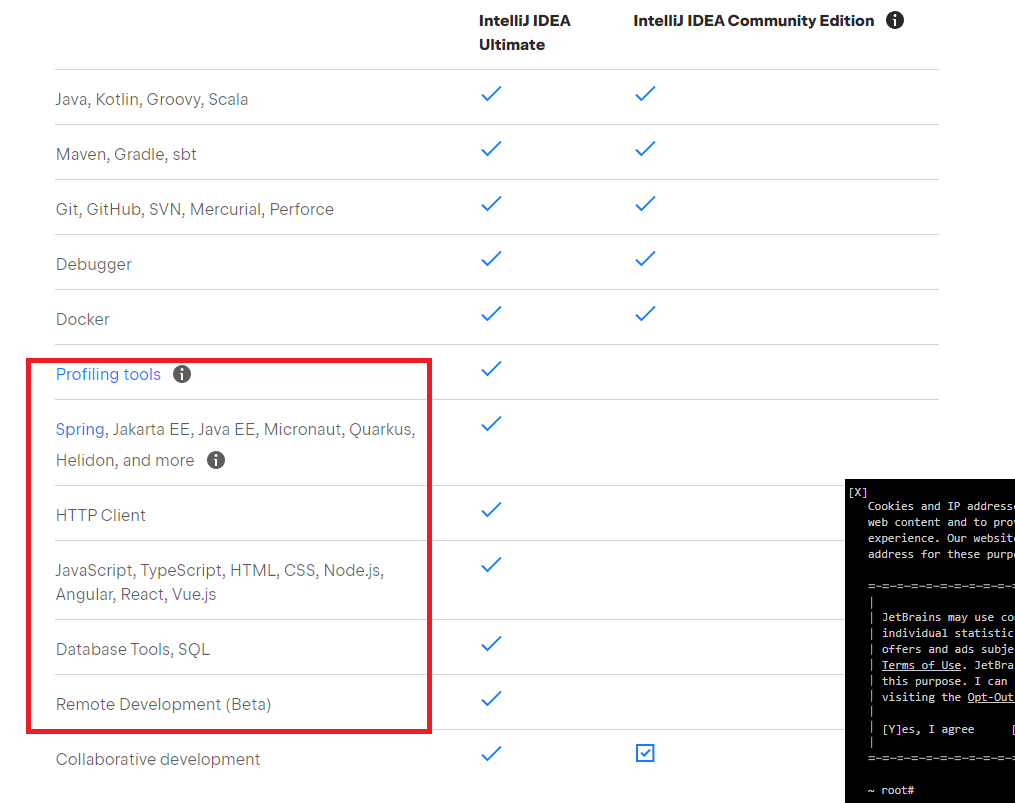
Task: Click 'Docker' row label
Action: 83,319
